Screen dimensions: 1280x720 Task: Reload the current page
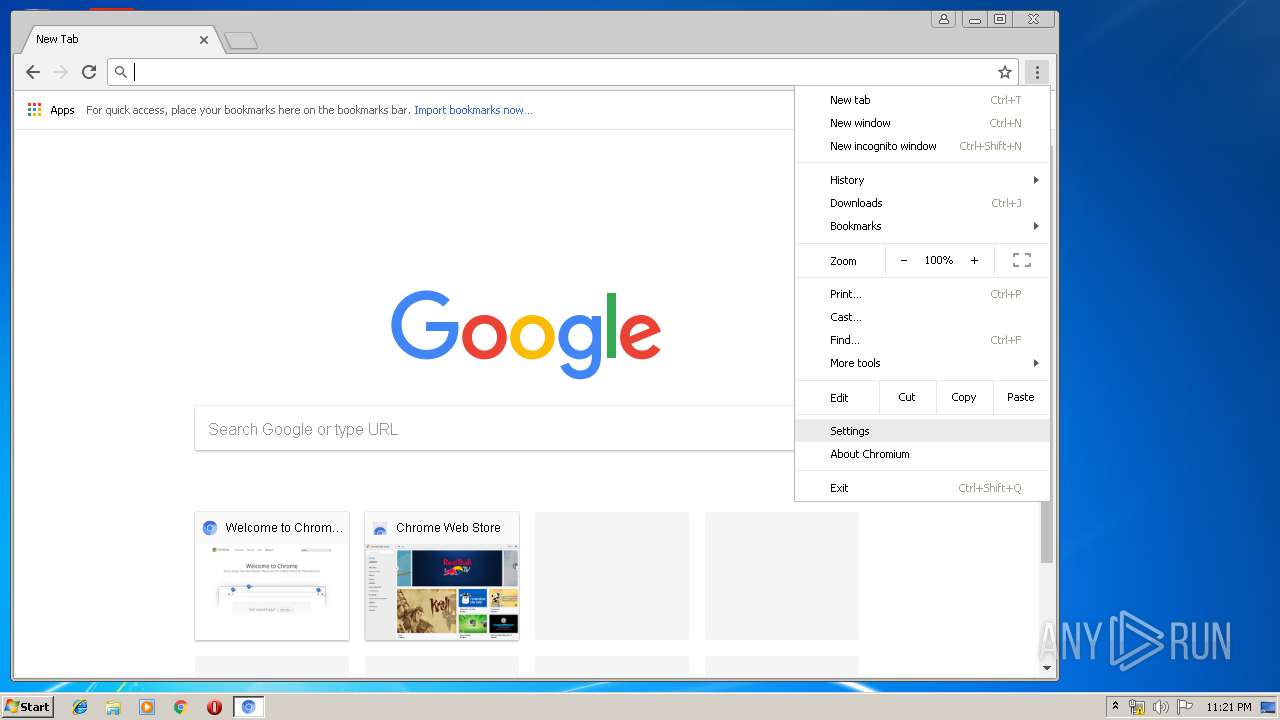[x=89, y=72]
